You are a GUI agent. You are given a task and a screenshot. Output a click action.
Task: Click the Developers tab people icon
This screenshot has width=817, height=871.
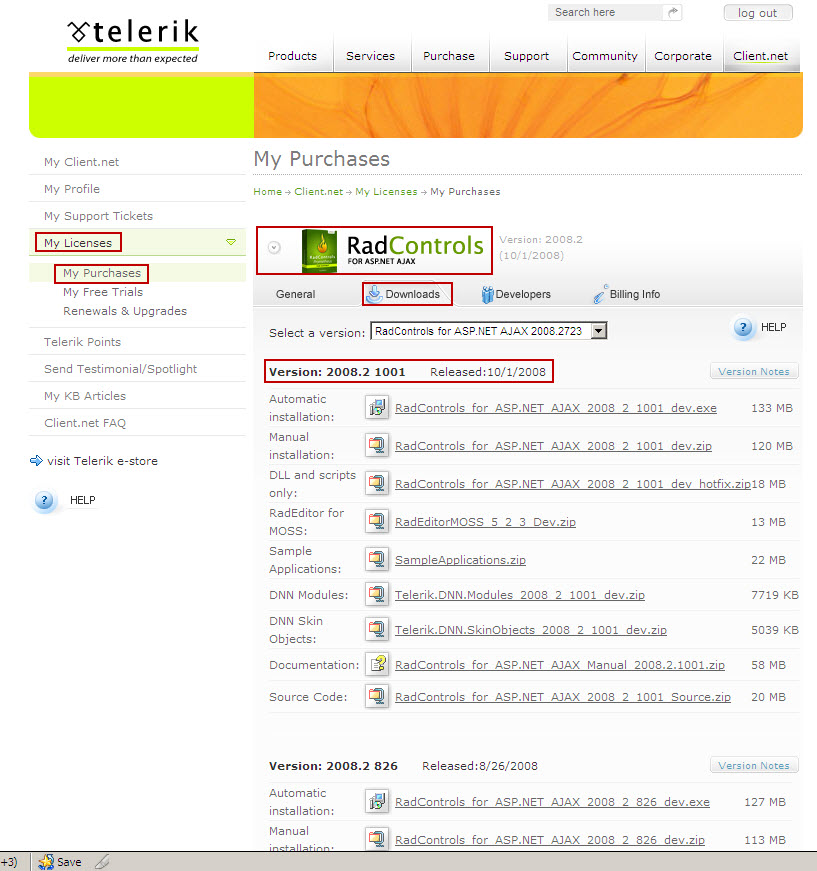[x=487, y=294]
